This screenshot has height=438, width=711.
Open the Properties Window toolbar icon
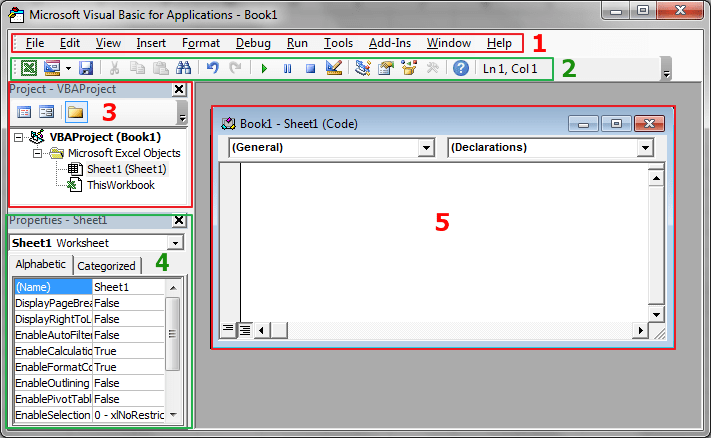click(386, 68)
